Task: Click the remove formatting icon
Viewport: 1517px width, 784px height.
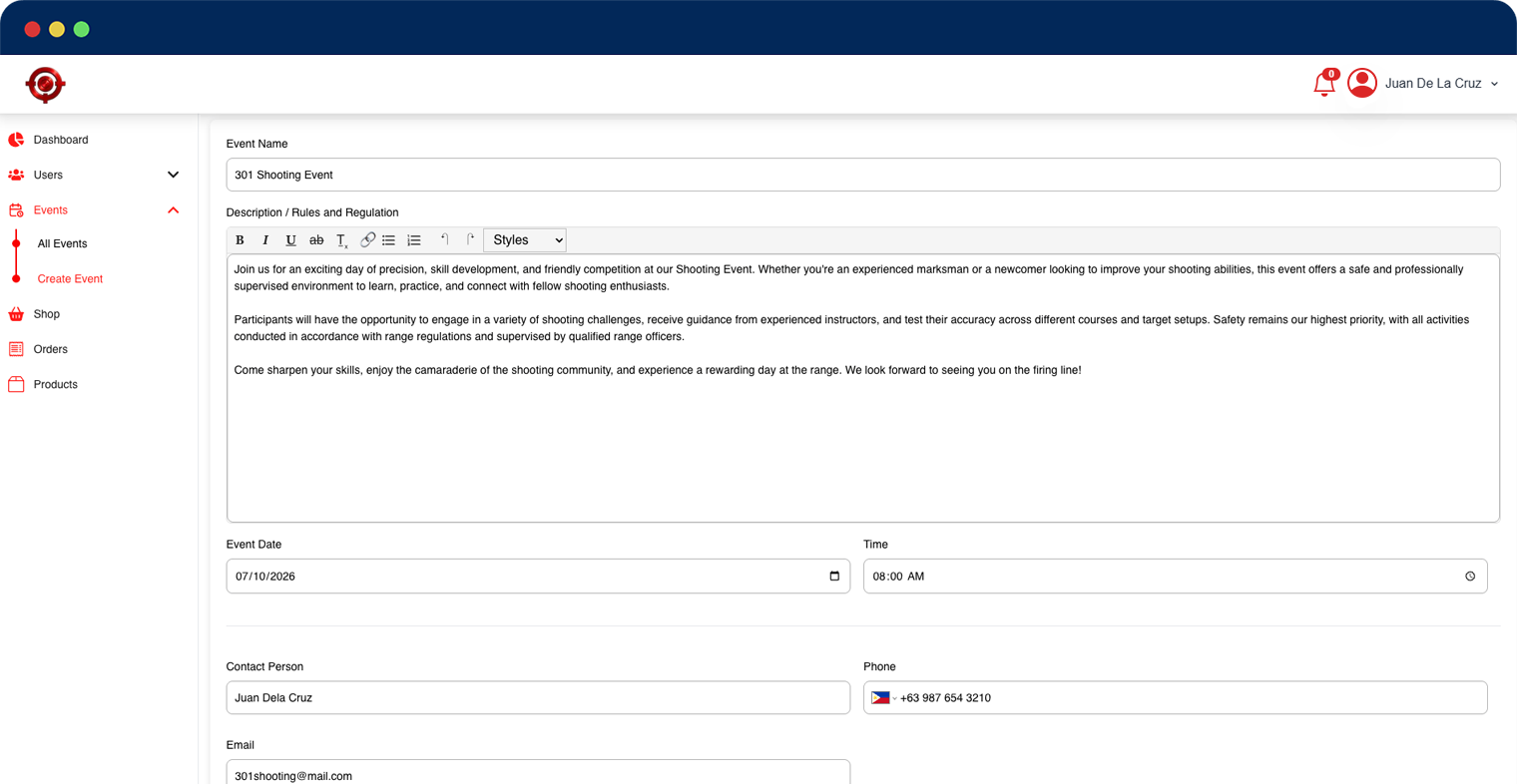Action: (x=342, y=240)
